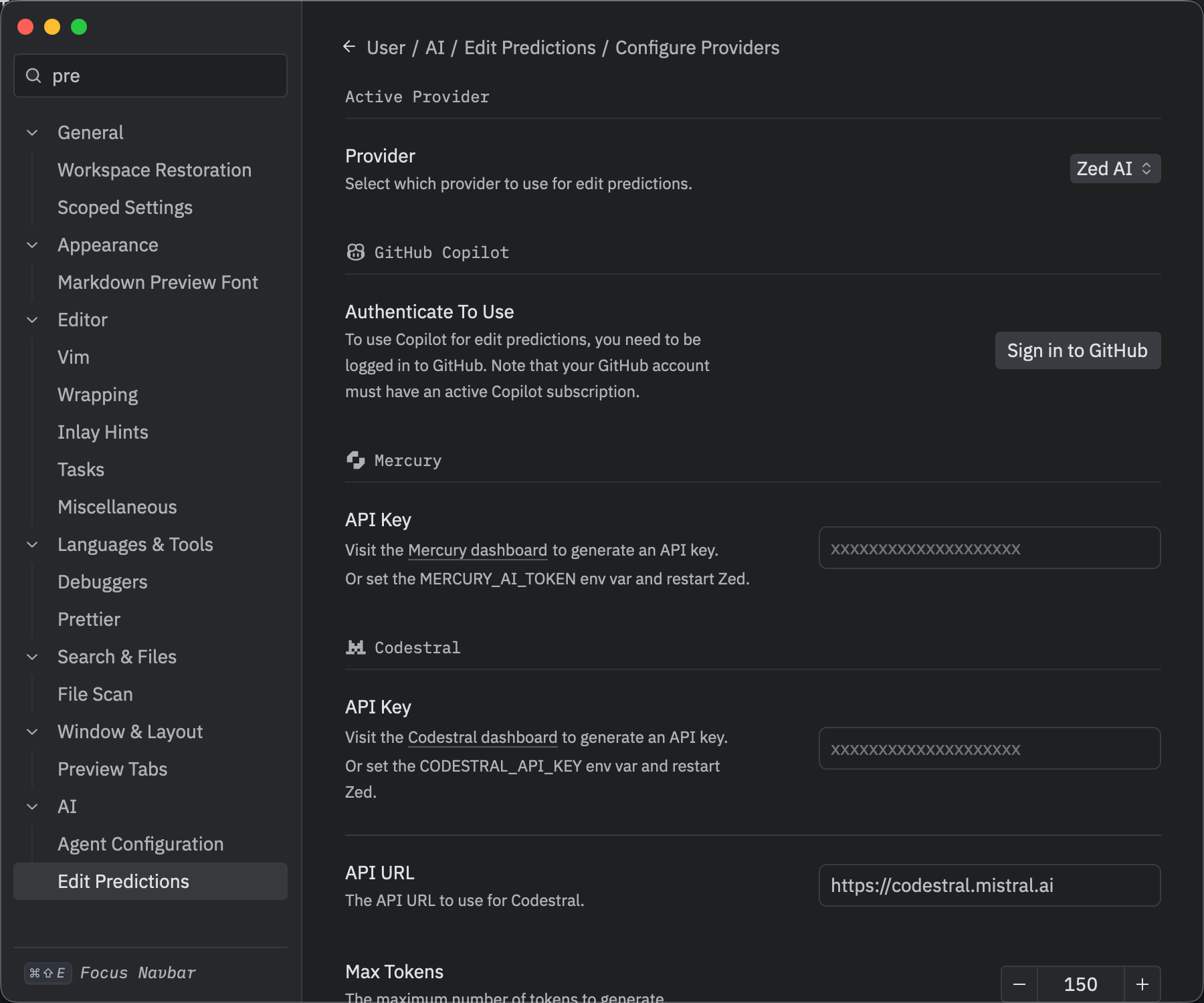Click the Focus Navbar shortcut hint
This screenshot has width=1204, height=1003.
pyautogui.click(x=110, y=973)
